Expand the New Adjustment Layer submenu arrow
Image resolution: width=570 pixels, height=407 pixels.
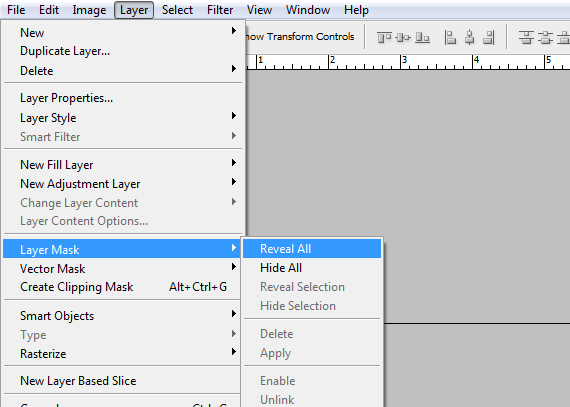[234, 181]
